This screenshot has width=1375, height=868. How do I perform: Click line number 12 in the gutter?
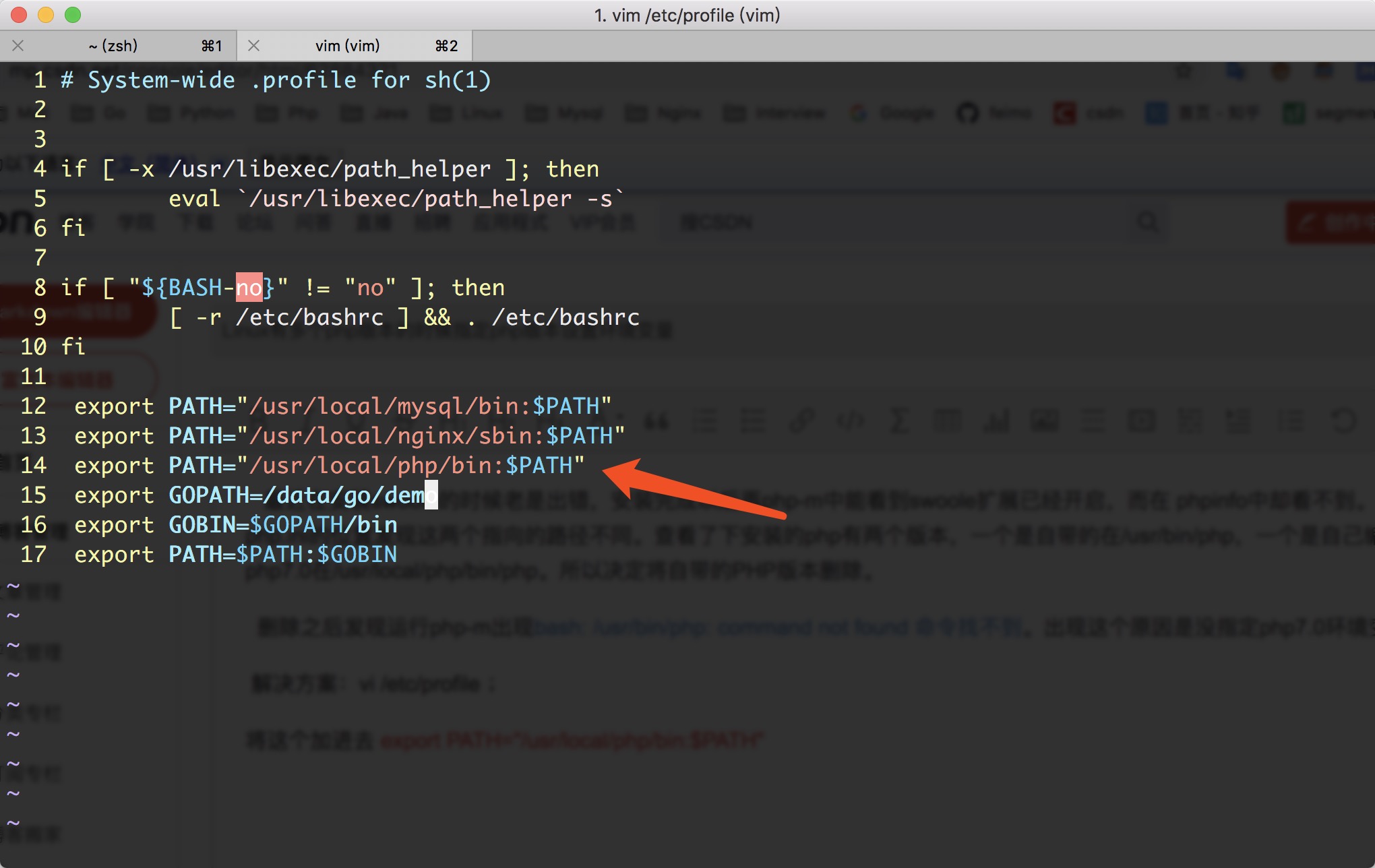34,406
